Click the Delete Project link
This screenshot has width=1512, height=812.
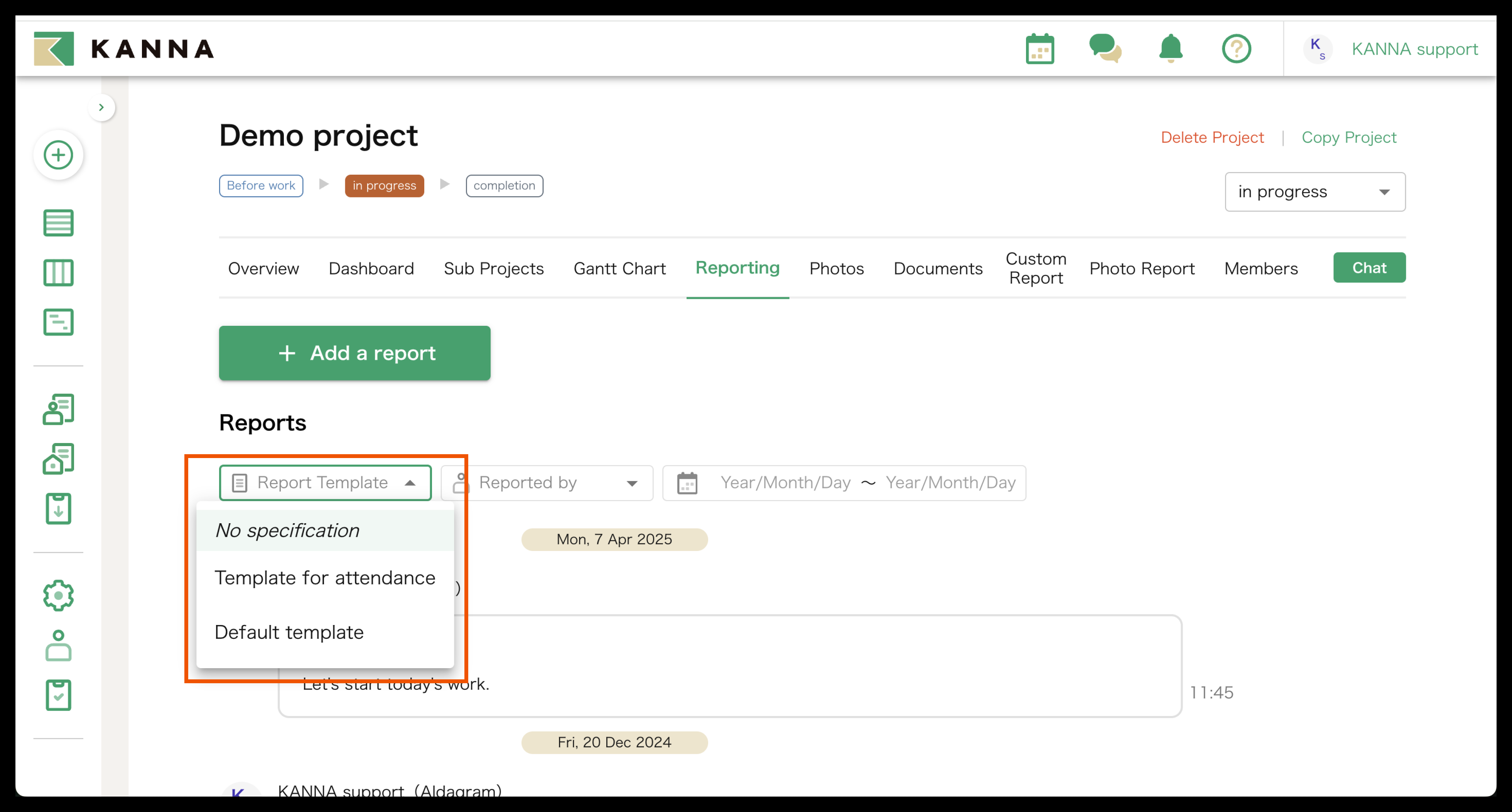point(1212,137)
